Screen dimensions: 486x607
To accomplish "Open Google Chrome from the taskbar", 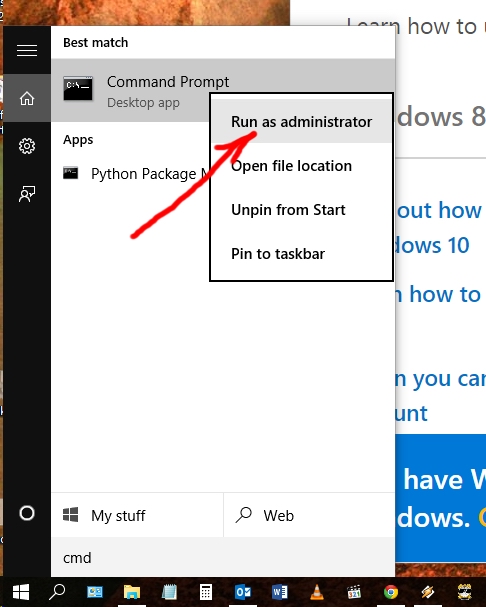I will click(x=391, y=592).
